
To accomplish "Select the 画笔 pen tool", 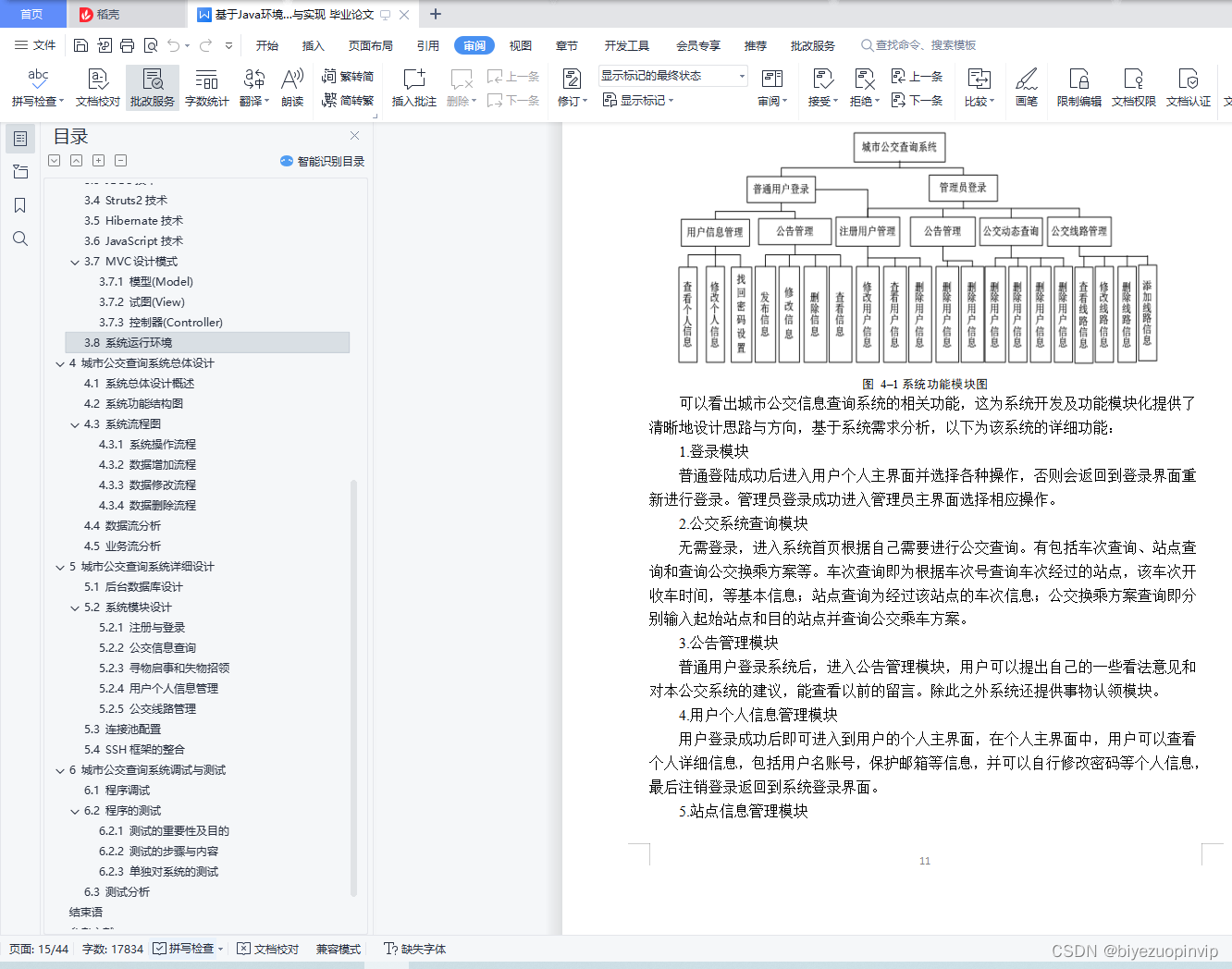I will coord(1027,88).
